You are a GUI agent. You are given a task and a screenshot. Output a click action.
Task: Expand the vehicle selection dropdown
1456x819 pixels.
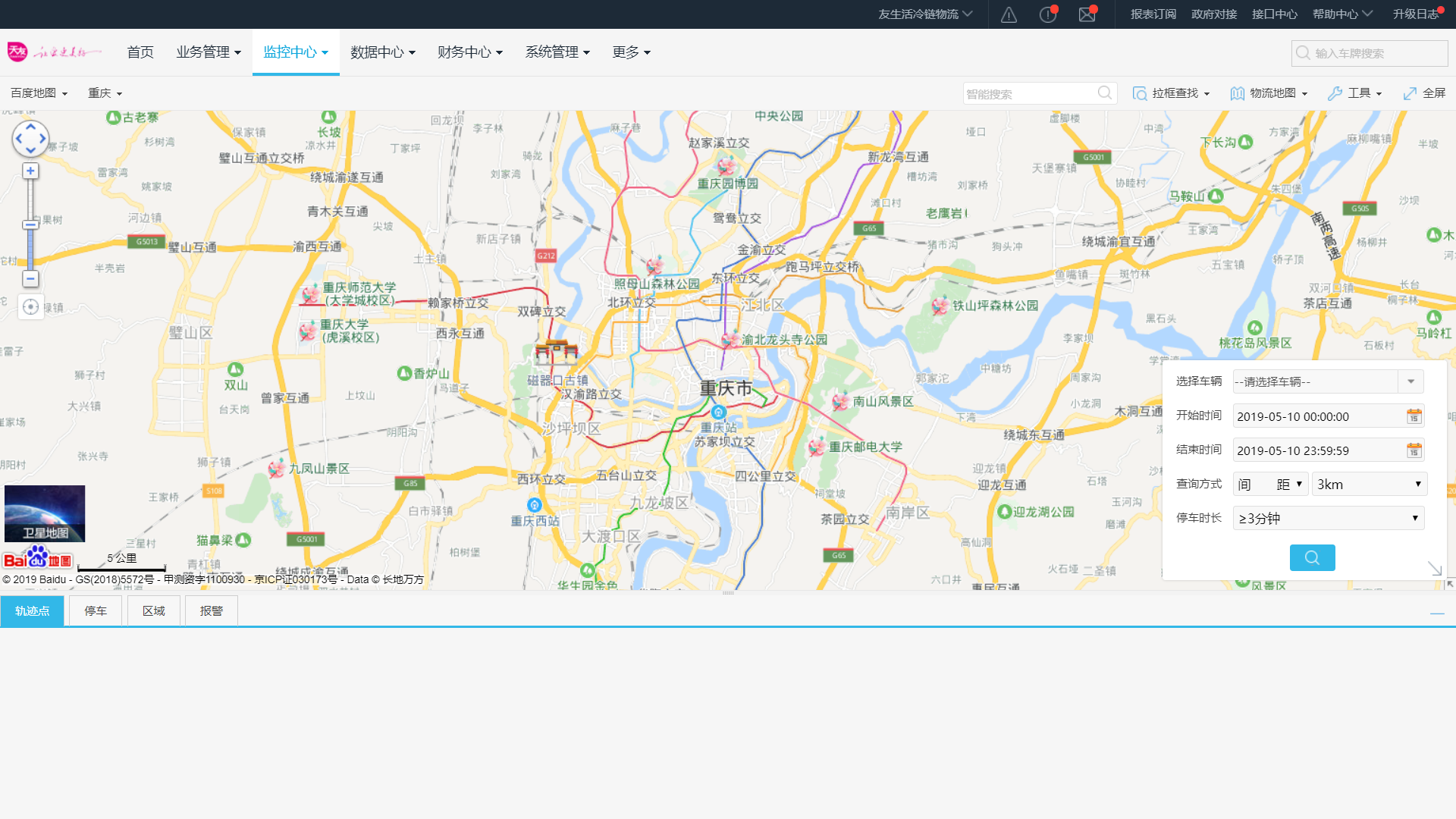(x=1410, y=381)
